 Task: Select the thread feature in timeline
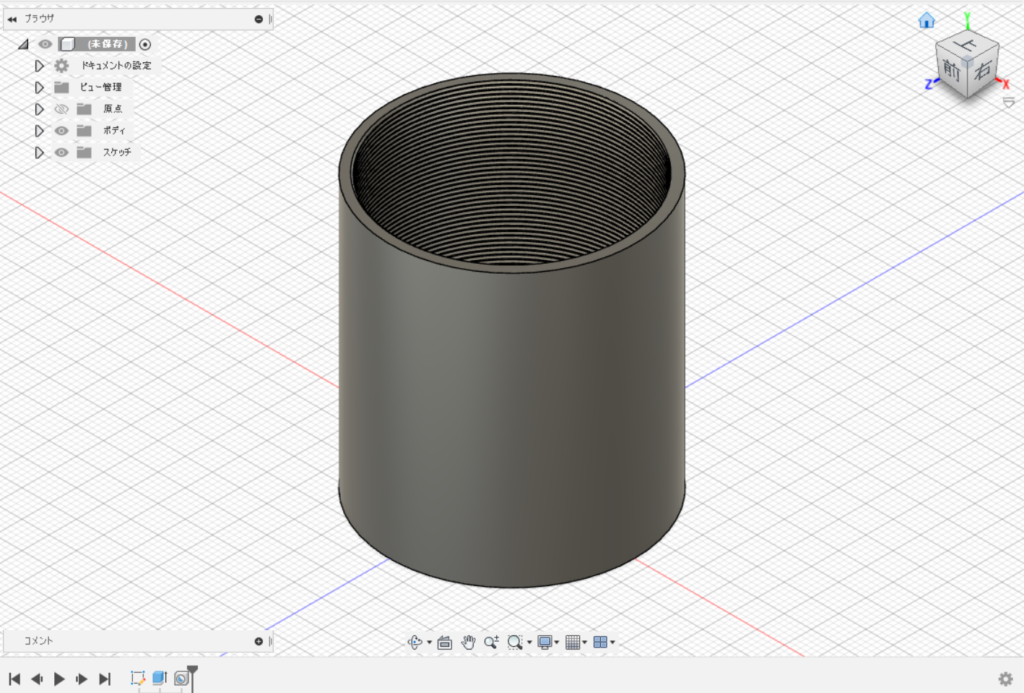coord(182,678)
